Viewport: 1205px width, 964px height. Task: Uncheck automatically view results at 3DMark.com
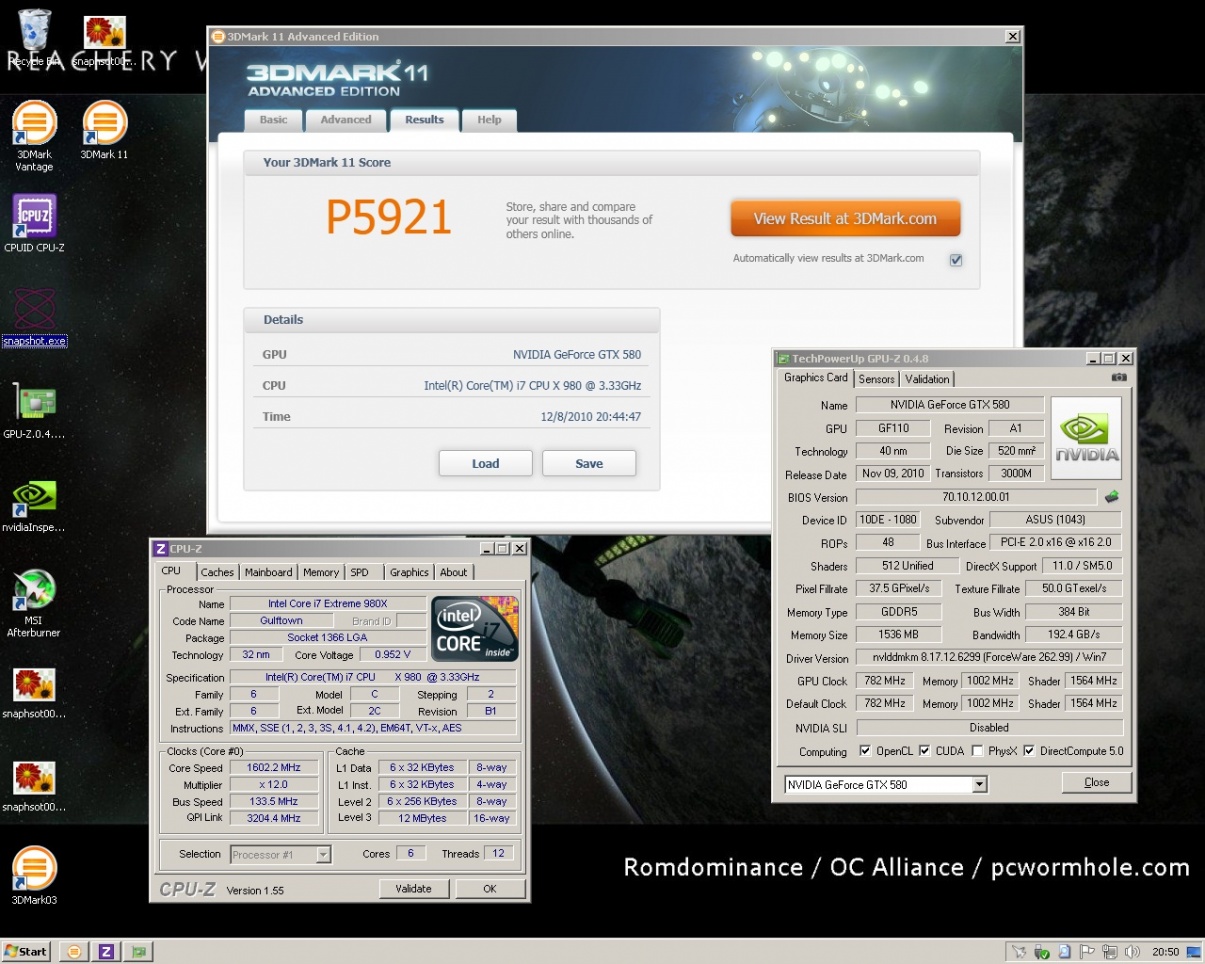pos(956,260)
